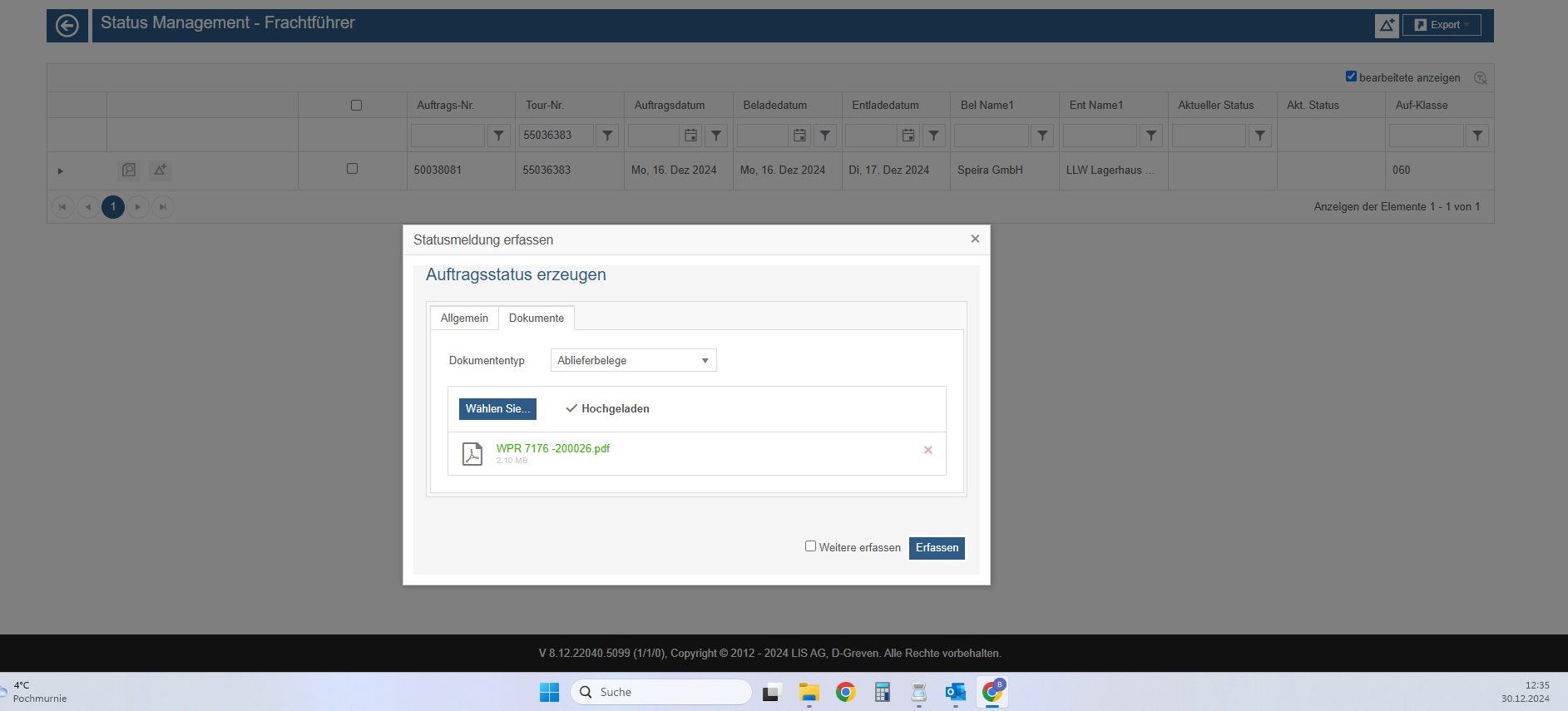1568x711 pixels.
Task: Remove the uploaded PDF with the red X
Action: [928, 450]
